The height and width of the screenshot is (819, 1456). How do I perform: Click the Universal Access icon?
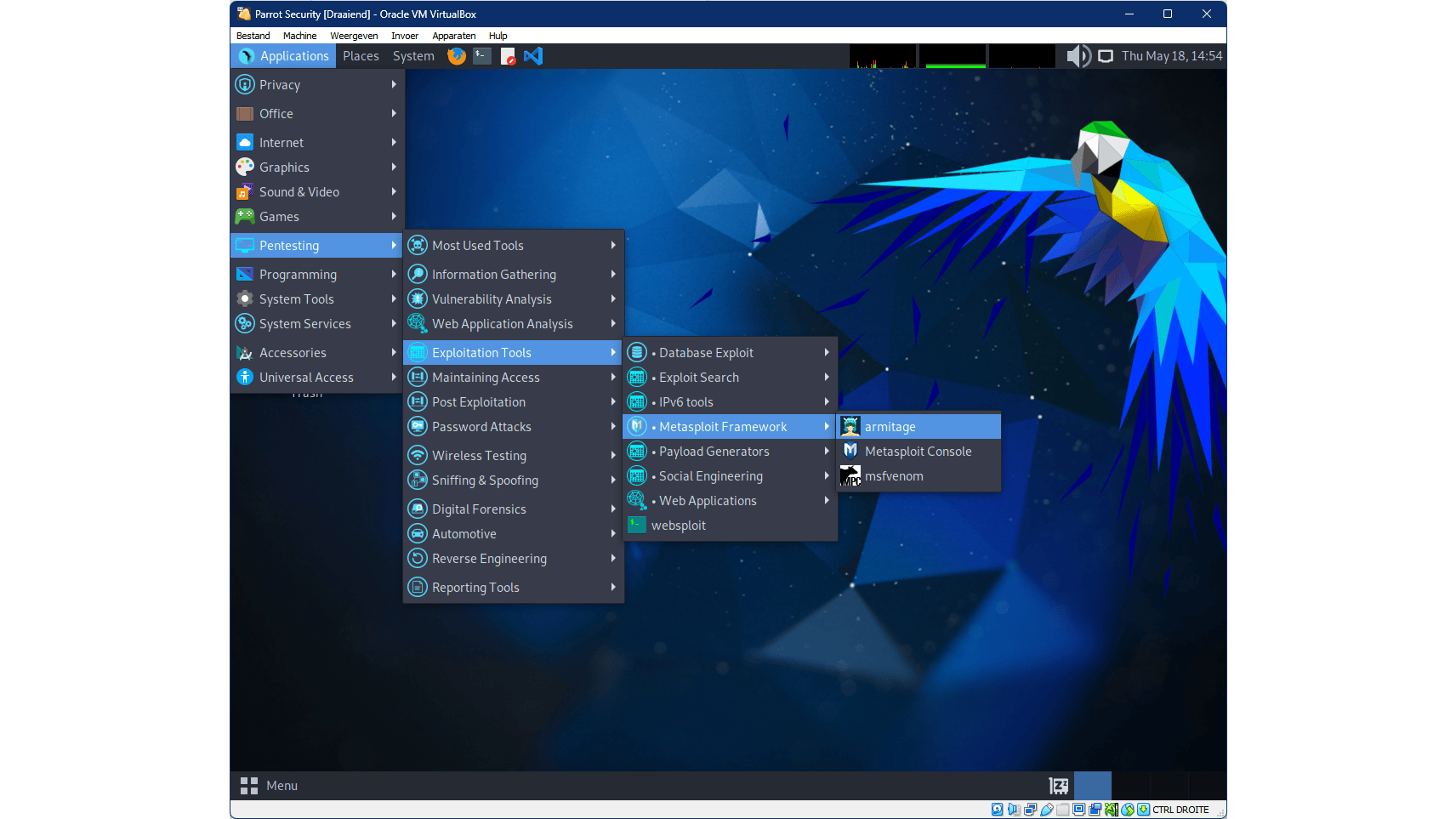[x=245, y=378]
